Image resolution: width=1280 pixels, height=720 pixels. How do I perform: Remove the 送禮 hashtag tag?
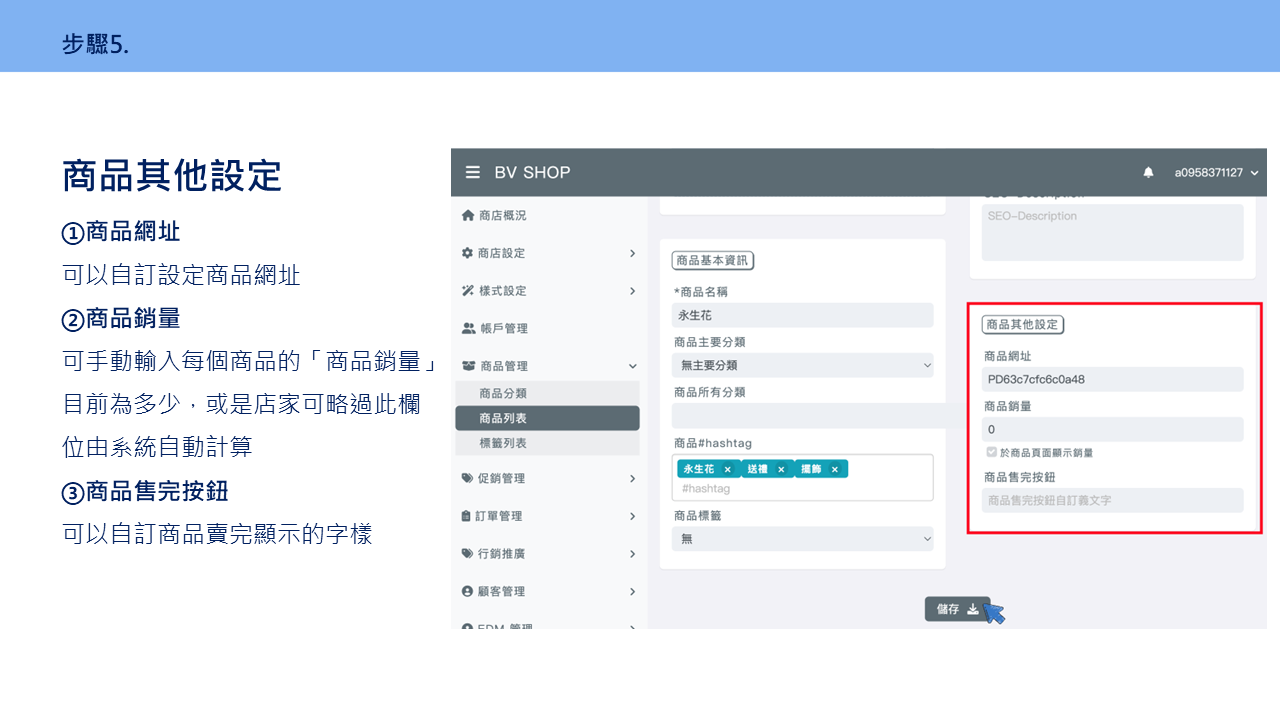781,469
